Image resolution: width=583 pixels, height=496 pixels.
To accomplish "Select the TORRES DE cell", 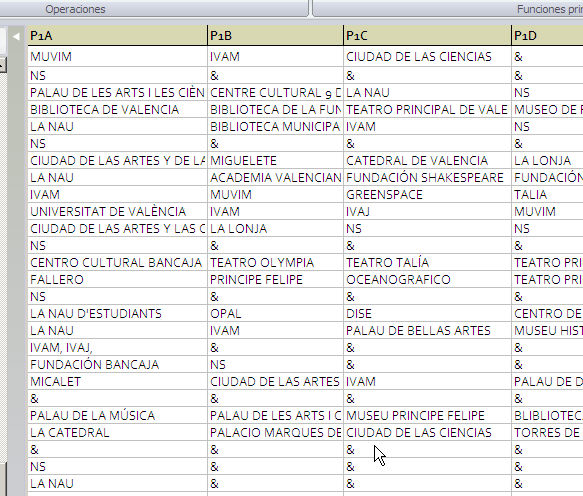I will point(547,432).
